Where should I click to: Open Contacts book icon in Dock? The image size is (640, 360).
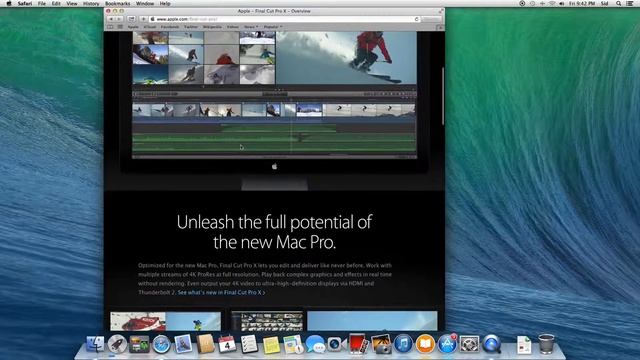(x=205, y=344)
